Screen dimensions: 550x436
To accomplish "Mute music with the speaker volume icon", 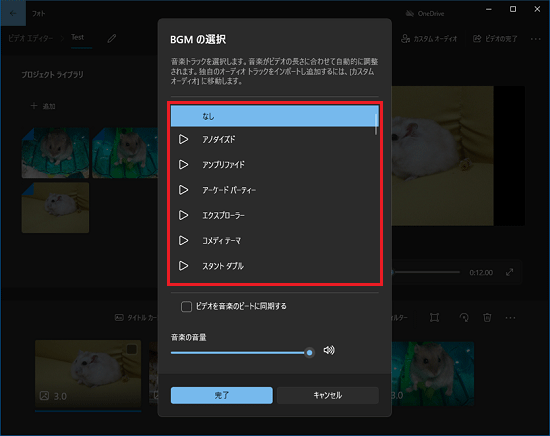I will (x=329, y=350).
